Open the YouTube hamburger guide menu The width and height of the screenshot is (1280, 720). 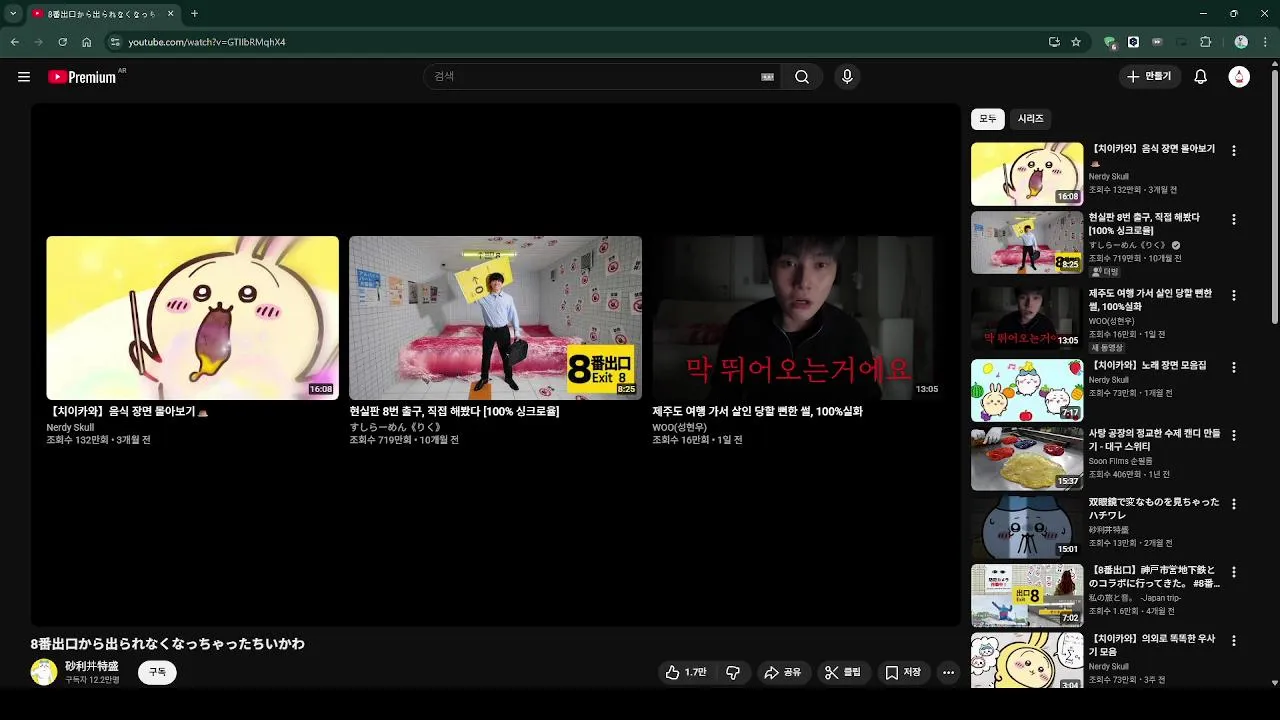coord(24,77)
